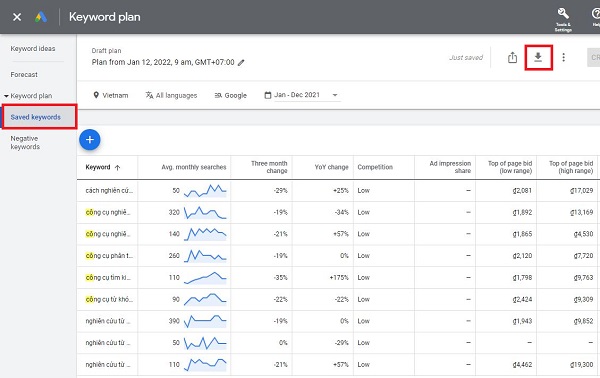This screenshot has height=378, width=600.
Task: Sort by Competition column header
Action: 375,167
